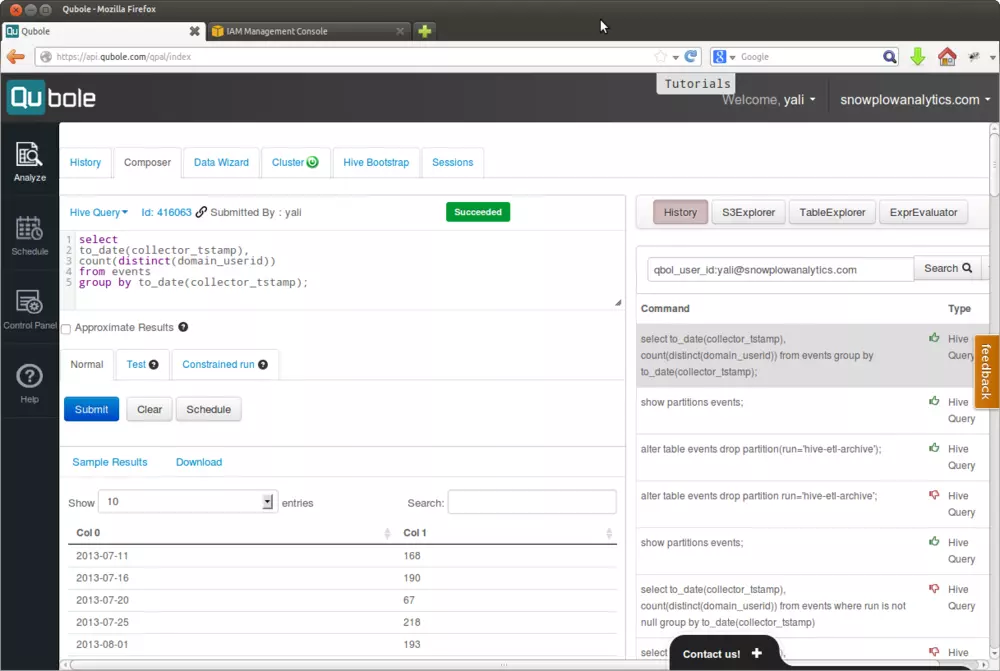The width and height of the screenshot is (1000, 671).
Task: Open the Schedule section in sidebar
Action: (x=29, y=236)
